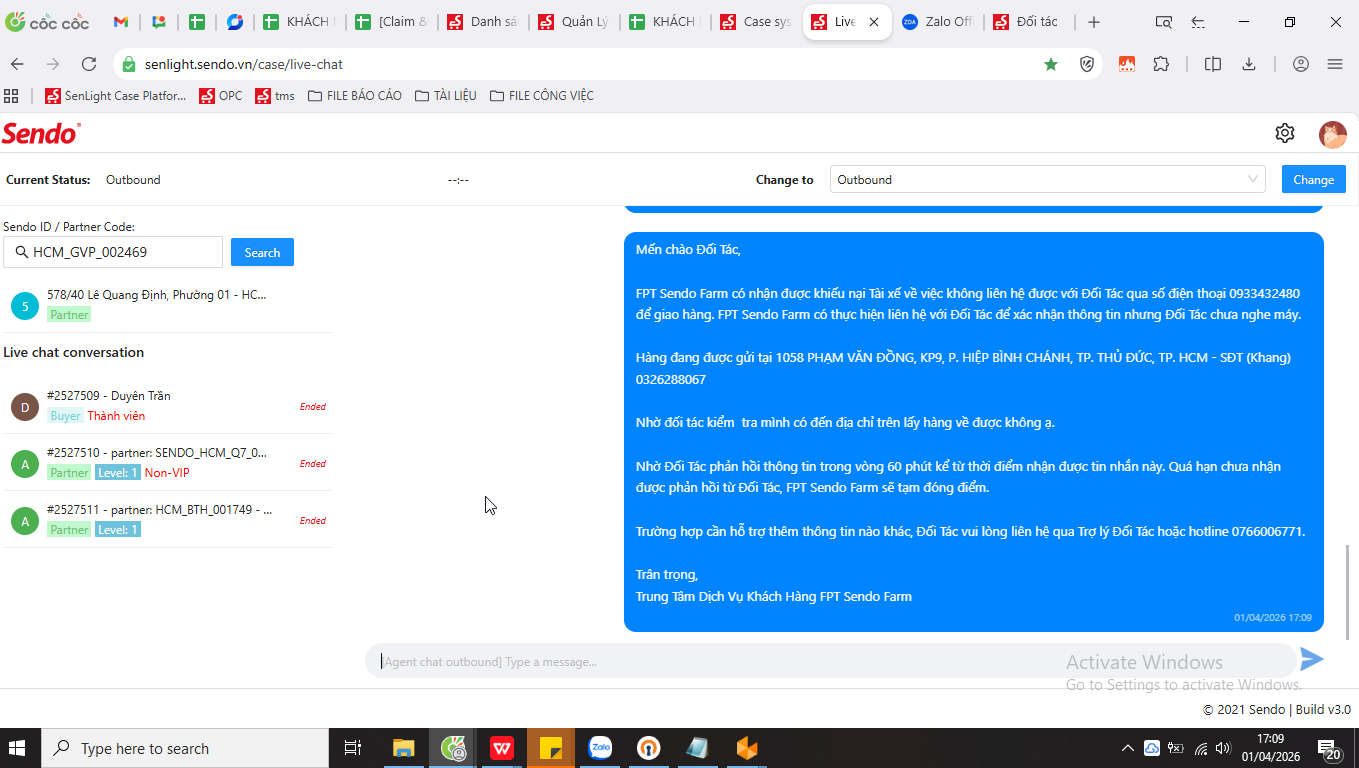Click the Search button for partner code
Image resolution: width=1359 pixels, height=768 pixels.
(x=262, y=252)
